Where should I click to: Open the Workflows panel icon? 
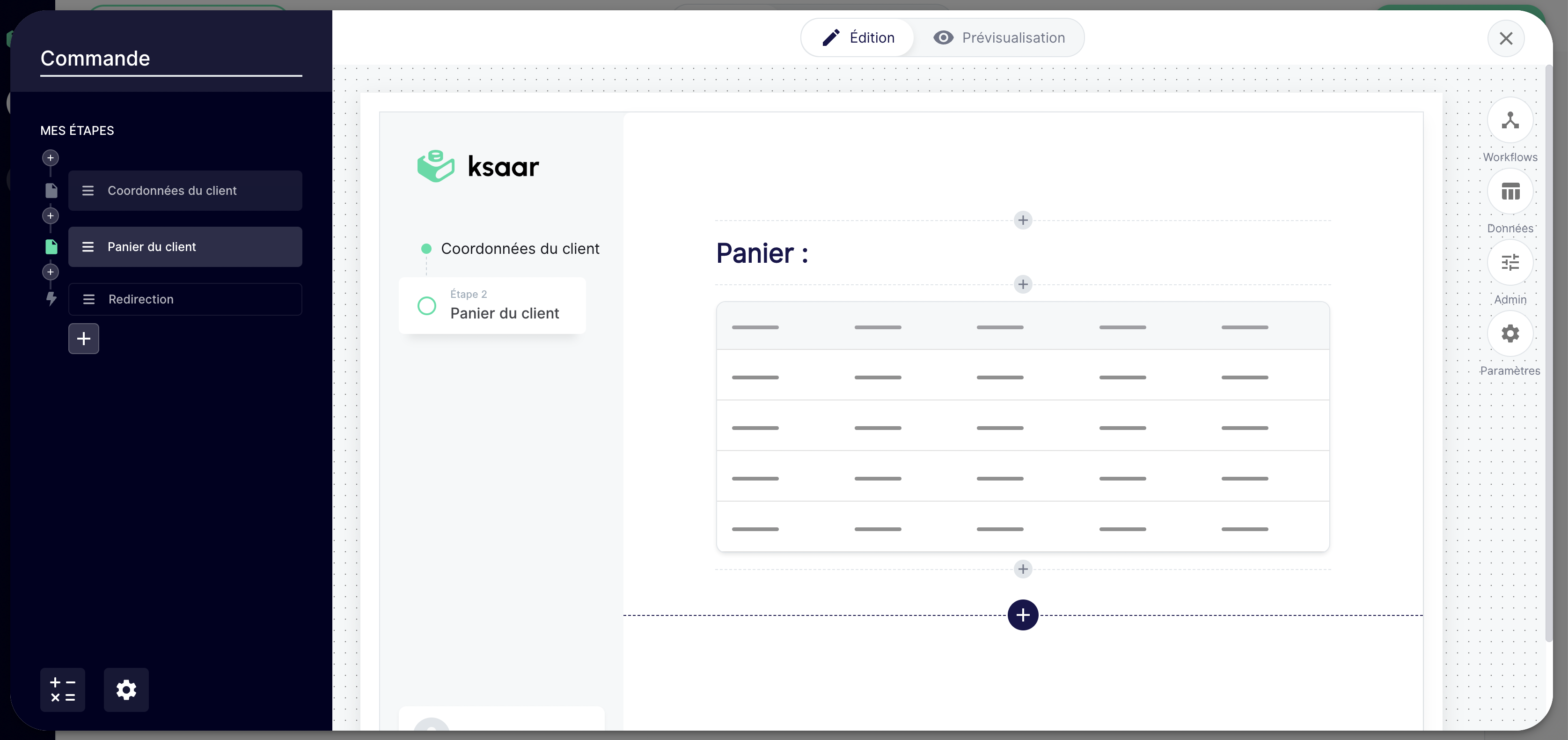(x=1509, y=120)
